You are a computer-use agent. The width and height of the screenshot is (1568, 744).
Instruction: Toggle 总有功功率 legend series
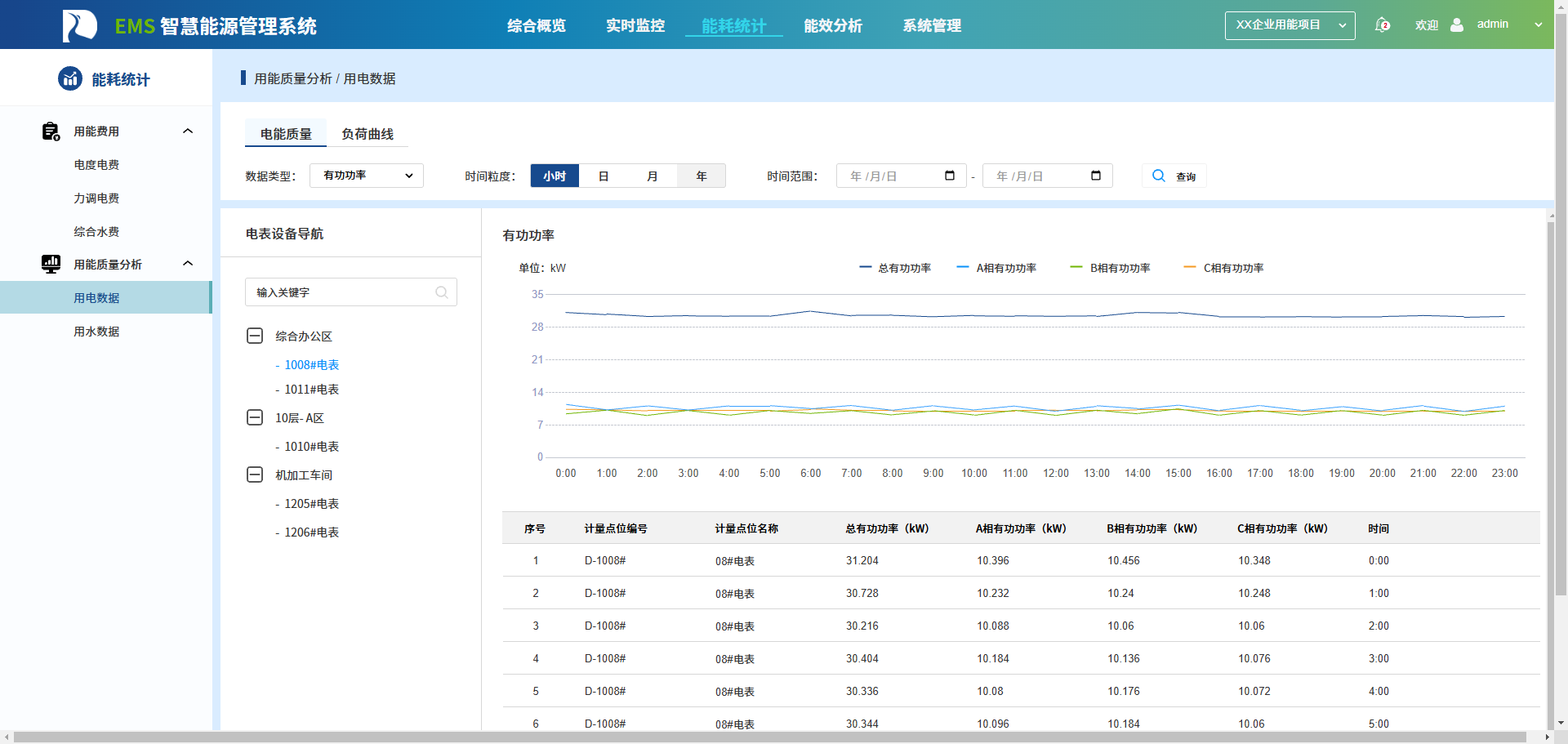[895, 268]
